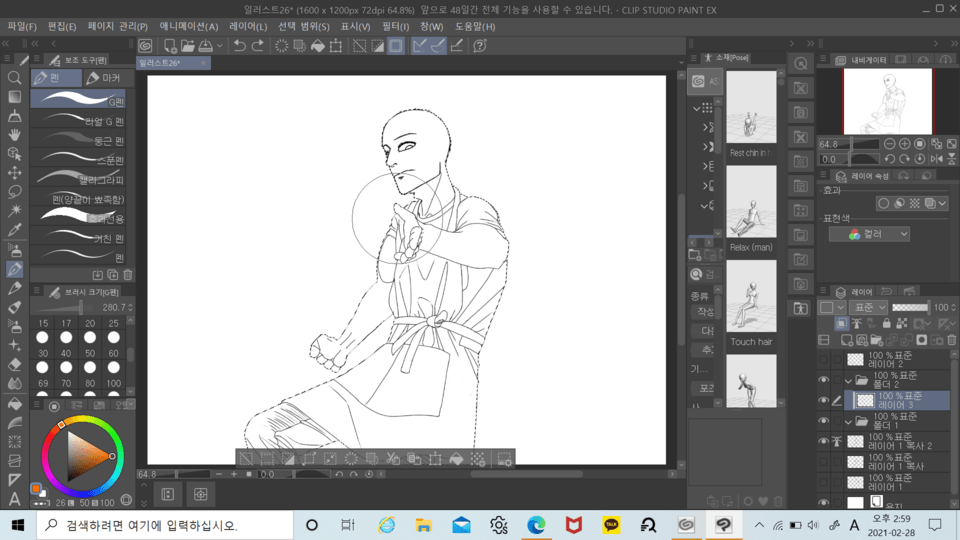
Task: Open layer effect dropdown arrow in Layer Property
Action: point(942,203)
